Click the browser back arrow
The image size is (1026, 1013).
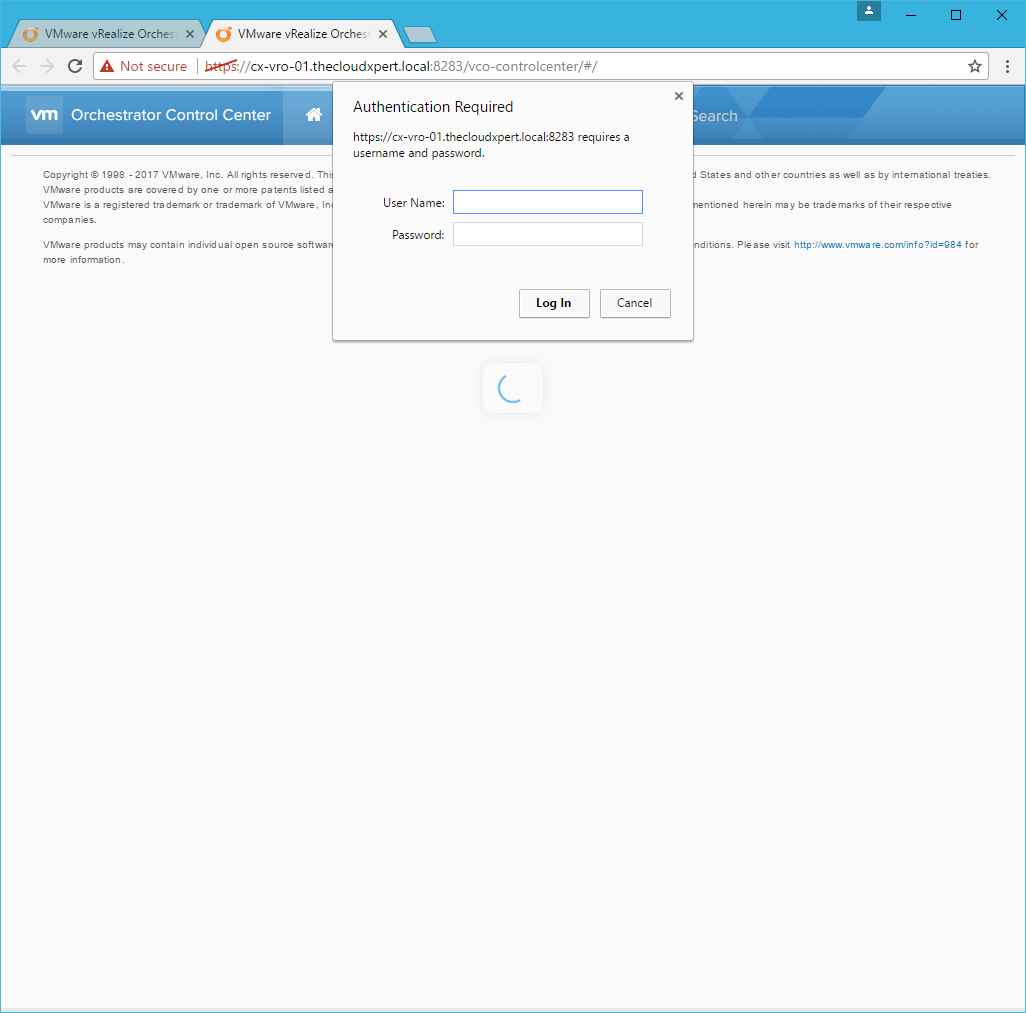(x=19, y=66)
